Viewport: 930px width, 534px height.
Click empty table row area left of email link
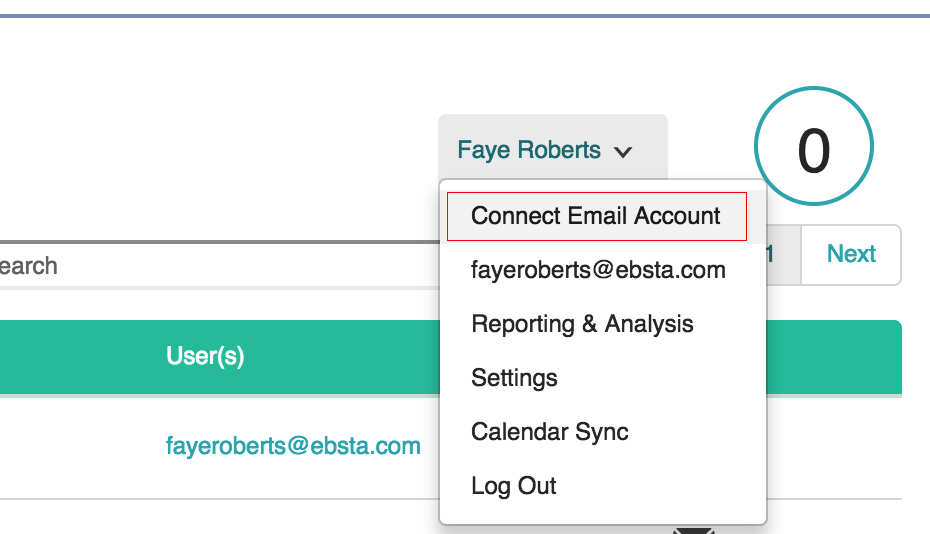click(80, 446)
